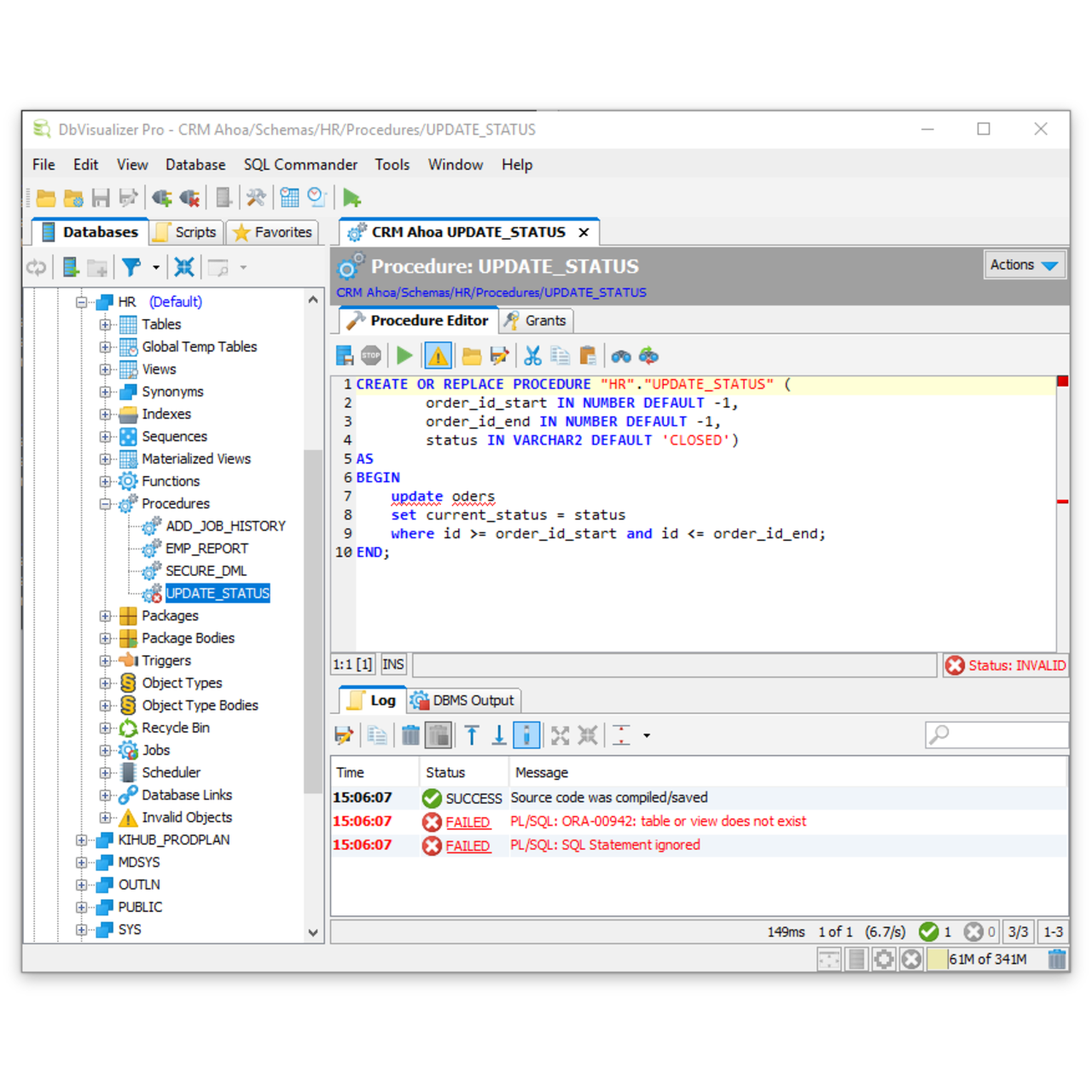Click the scissors cut icon in editor
The width and height of the screenshot is (1092, 1092).
point(533,356)
